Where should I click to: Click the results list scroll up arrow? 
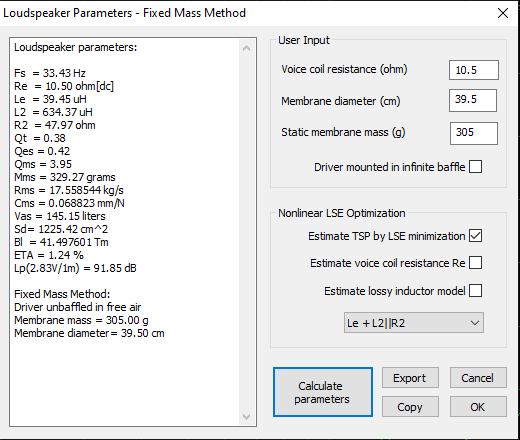(246, 49)
